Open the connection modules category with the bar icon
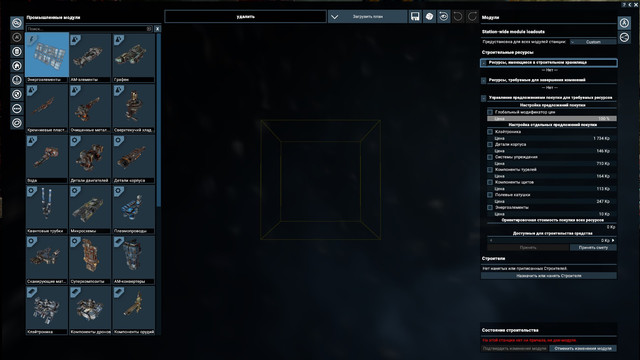Image resolution: width=640 pixels, height=360 pixels. point(17,109)
